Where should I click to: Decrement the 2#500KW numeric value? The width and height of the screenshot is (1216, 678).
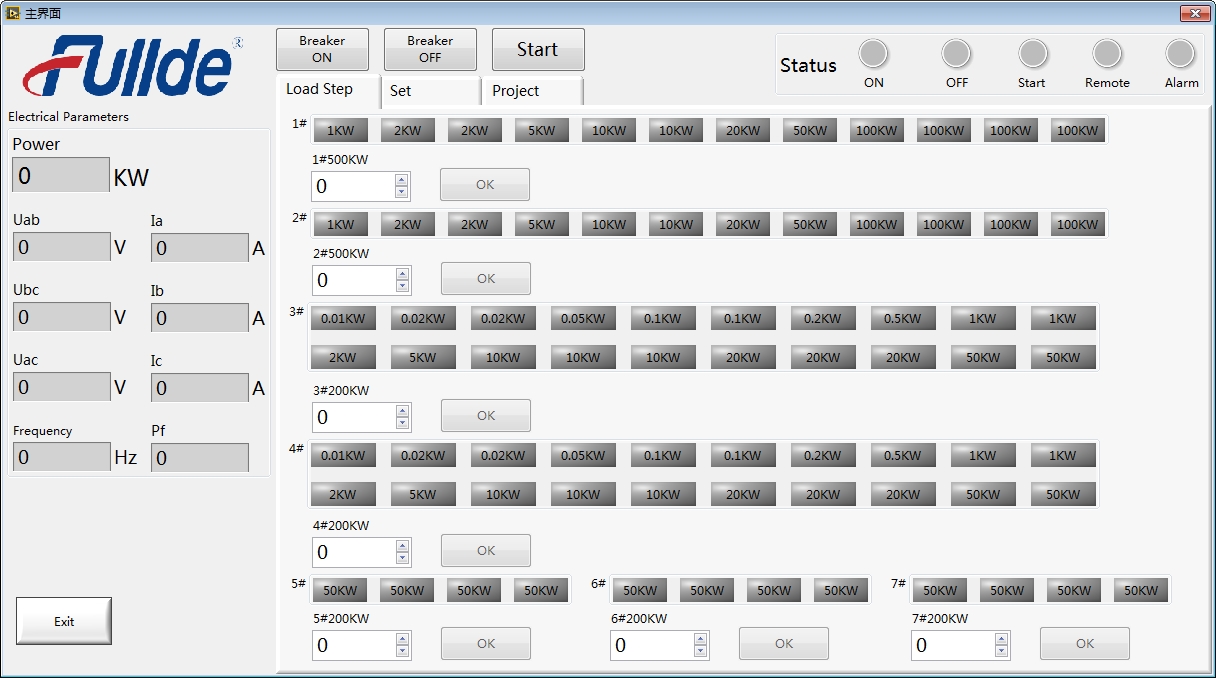403,286
